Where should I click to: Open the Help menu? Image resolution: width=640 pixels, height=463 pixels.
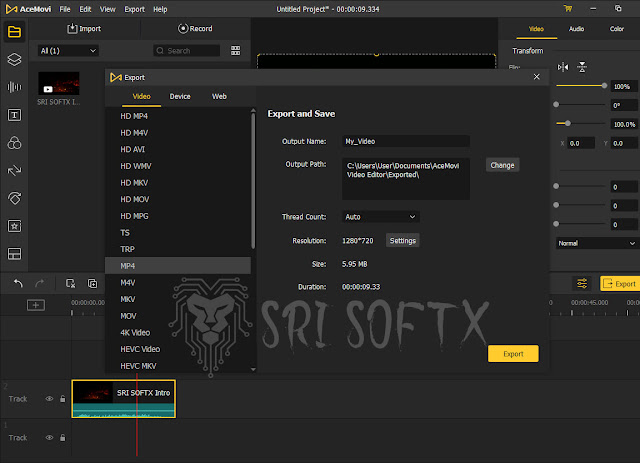(160, 9)
